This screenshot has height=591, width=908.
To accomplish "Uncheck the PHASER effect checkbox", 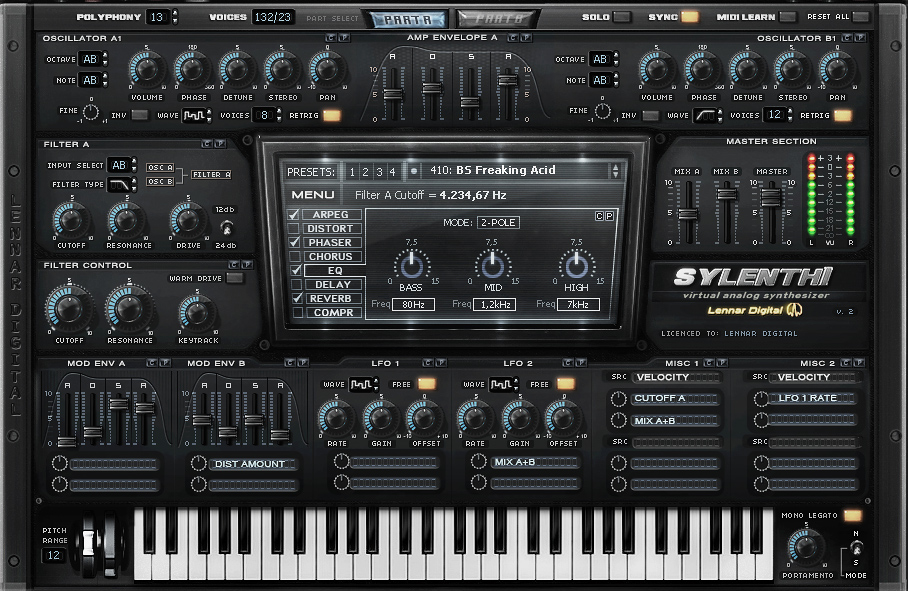I will click(x=295, y=242).
